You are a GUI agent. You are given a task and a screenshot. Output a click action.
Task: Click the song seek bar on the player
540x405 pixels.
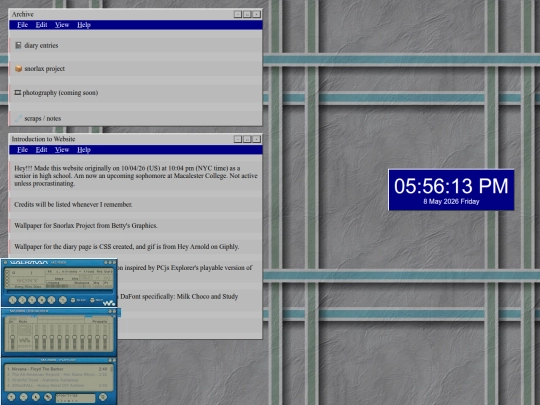(x=60, y=292)
